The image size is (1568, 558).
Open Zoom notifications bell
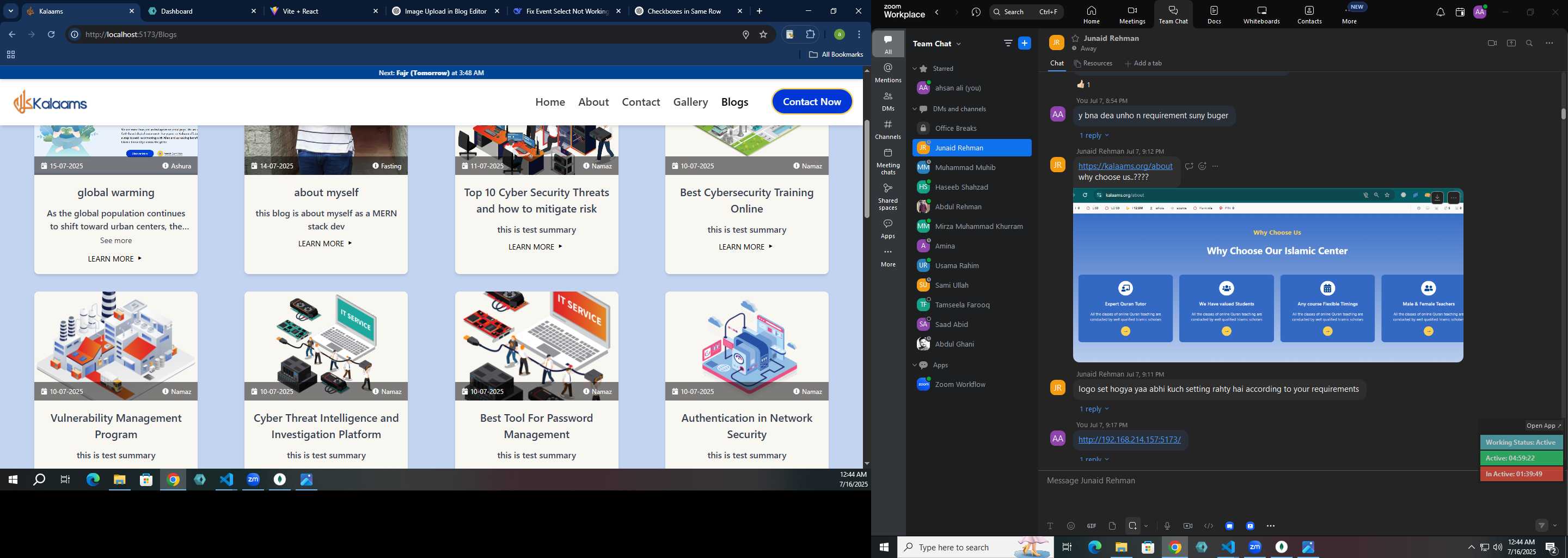[x=1440, y=12]
